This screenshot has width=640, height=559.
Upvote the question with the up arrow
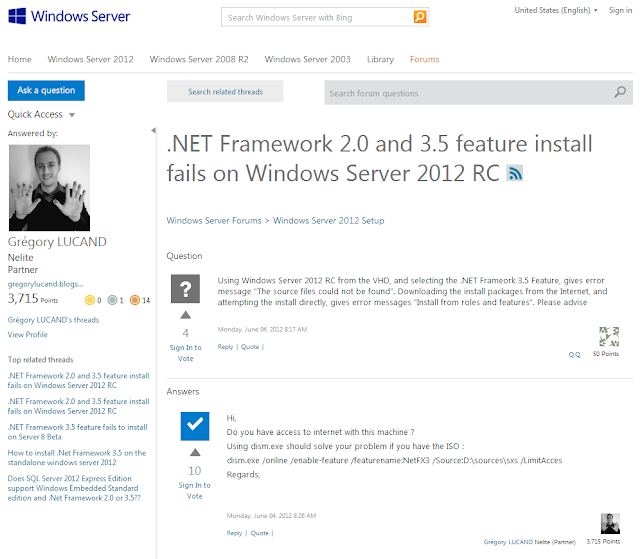pos(185,315)
